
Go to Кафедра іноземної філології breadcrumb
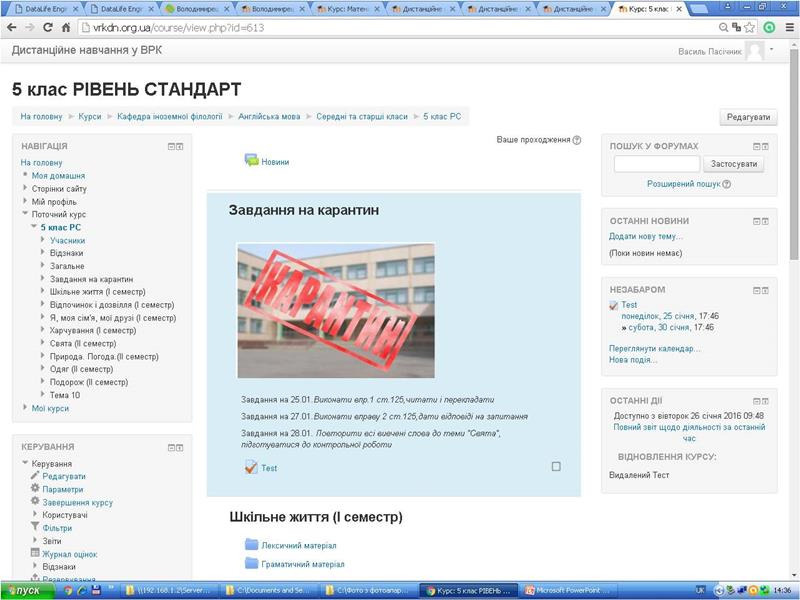point(169,116)
